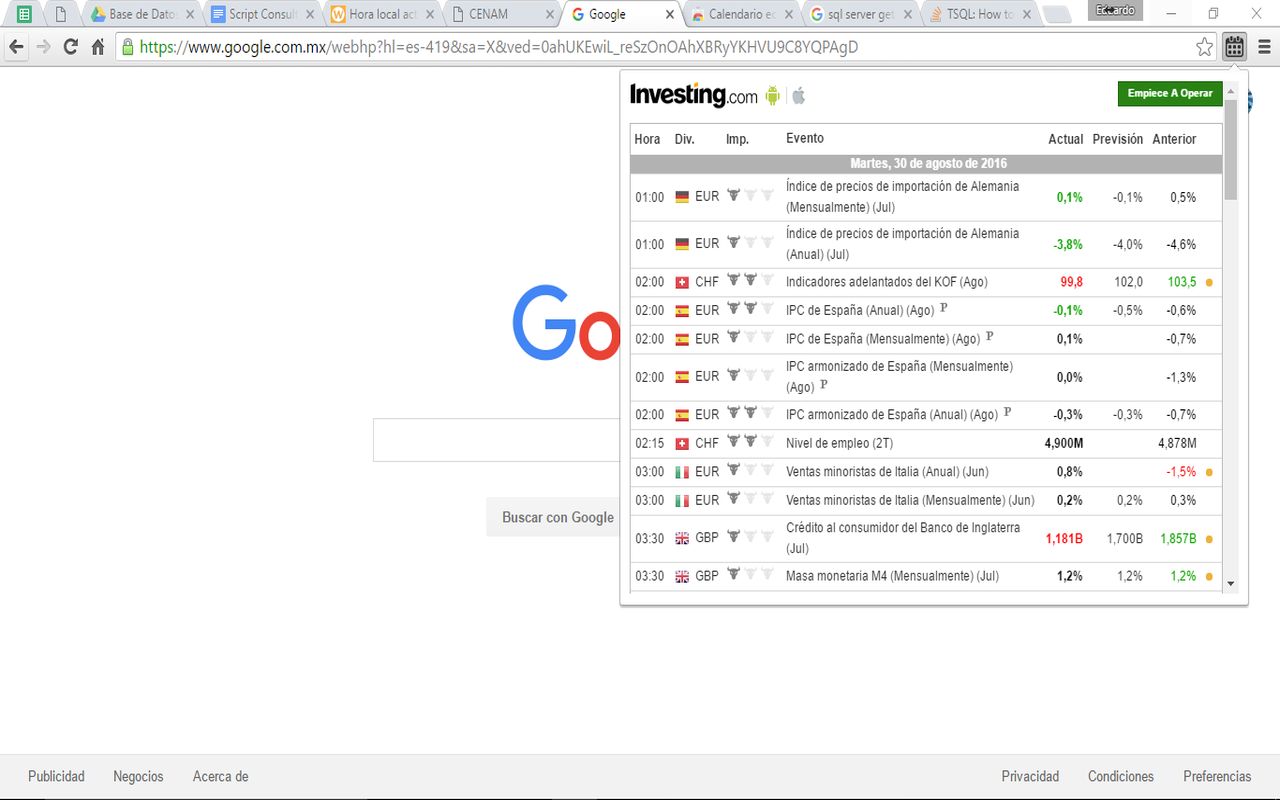The height and width of the screenshot is (800, 1280).
Task: Click importance bulls on Crédito al consumidor row
Action: click(750, 537)
